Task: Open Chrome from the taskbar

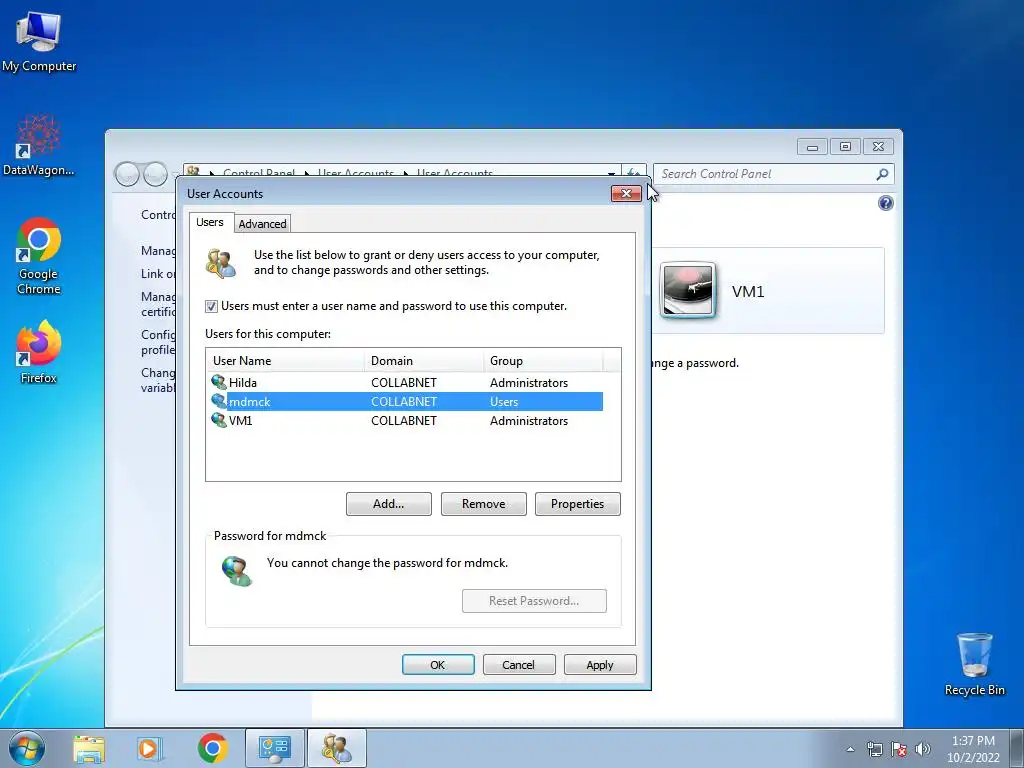Action: click(213, 748)
